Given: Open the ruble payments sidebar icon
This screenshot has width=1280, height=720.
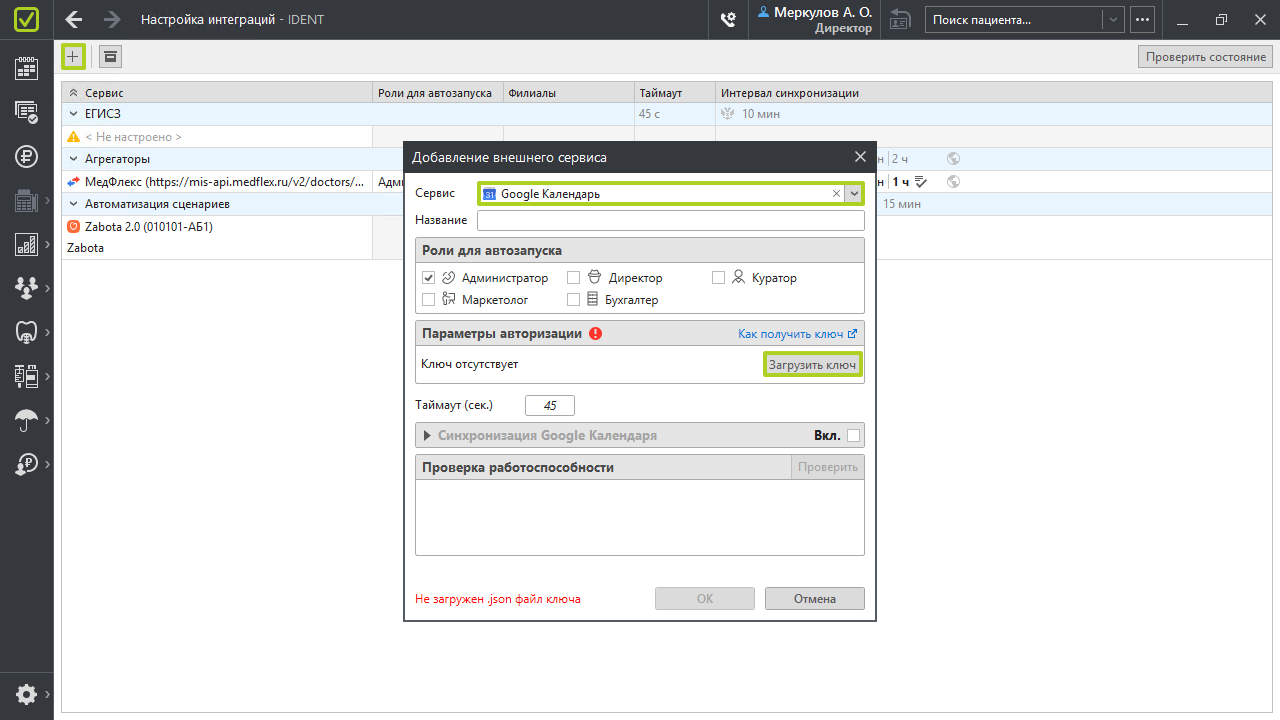Looking at the screenshot, I should tap(27, 156).
